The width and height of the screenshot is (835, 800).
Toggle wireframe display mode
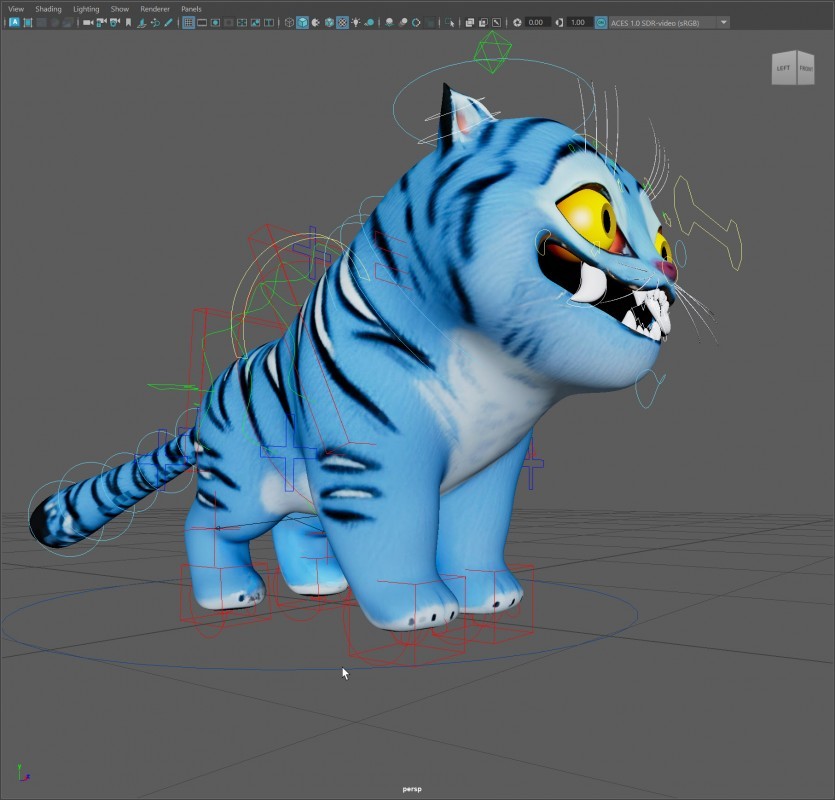290,22
